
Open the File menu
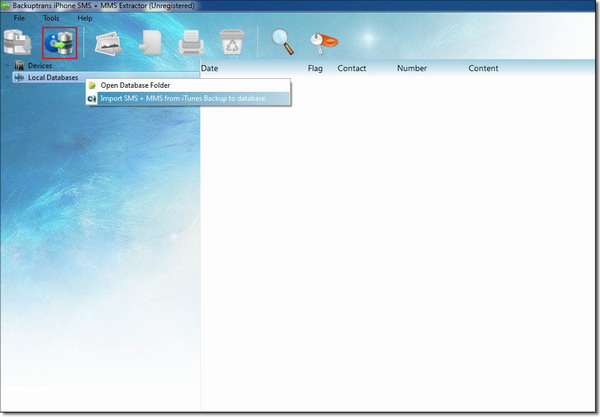pyautogui.click(x=19, y=18)
